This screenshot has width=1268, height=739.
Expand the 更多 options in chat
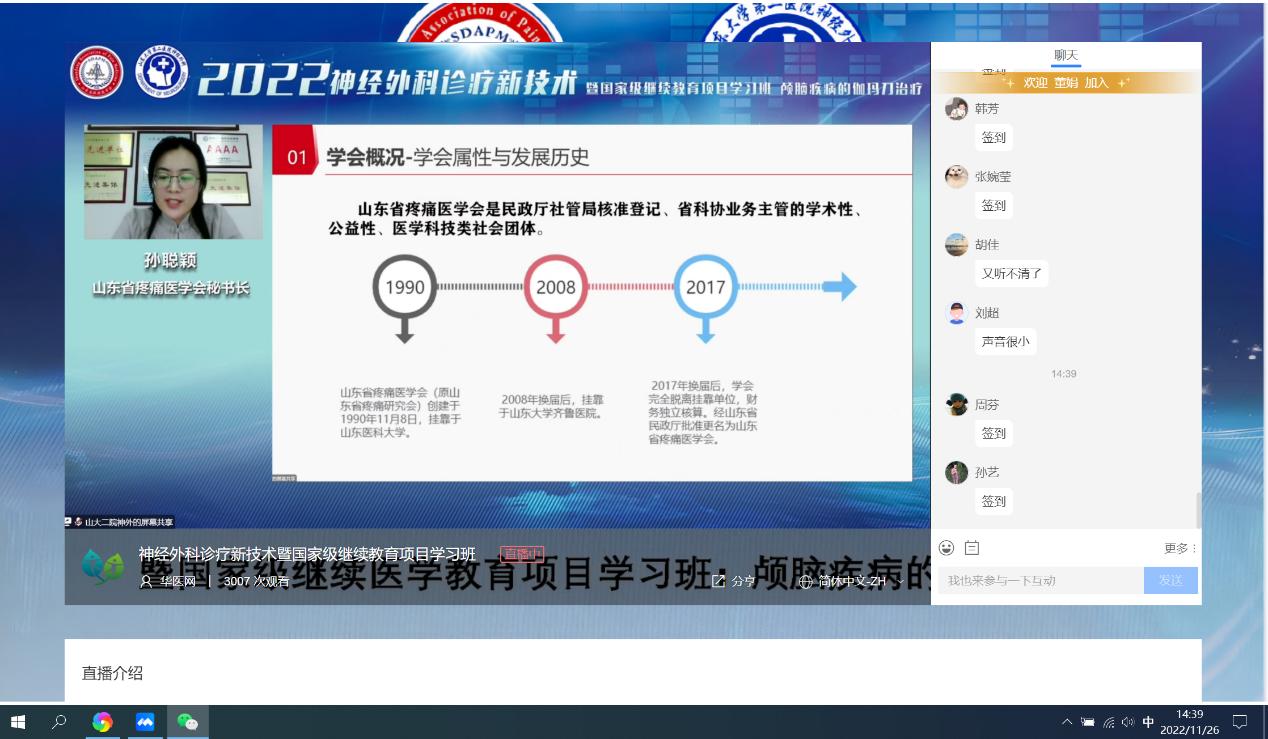tap(1180, 548)
